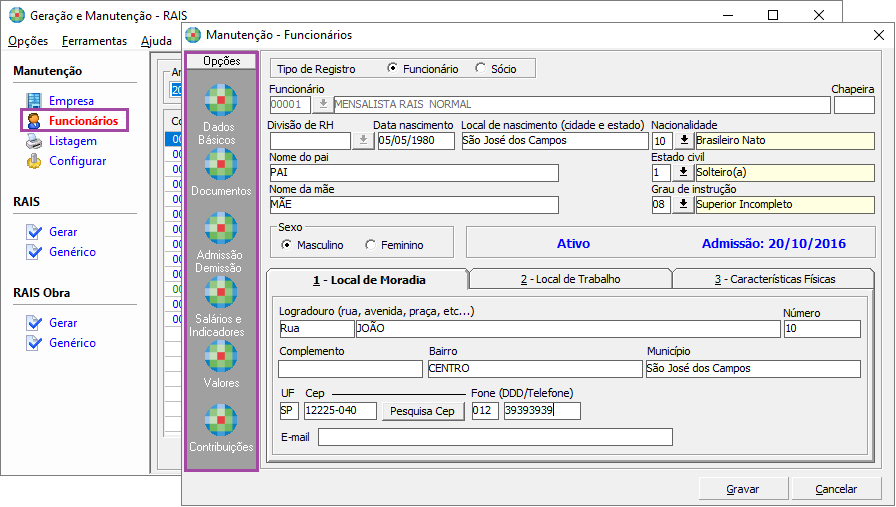The height and width of the screenshot is (507, 896).
Task: Open Dados Básicos section icon
Action: coord(221,100)
